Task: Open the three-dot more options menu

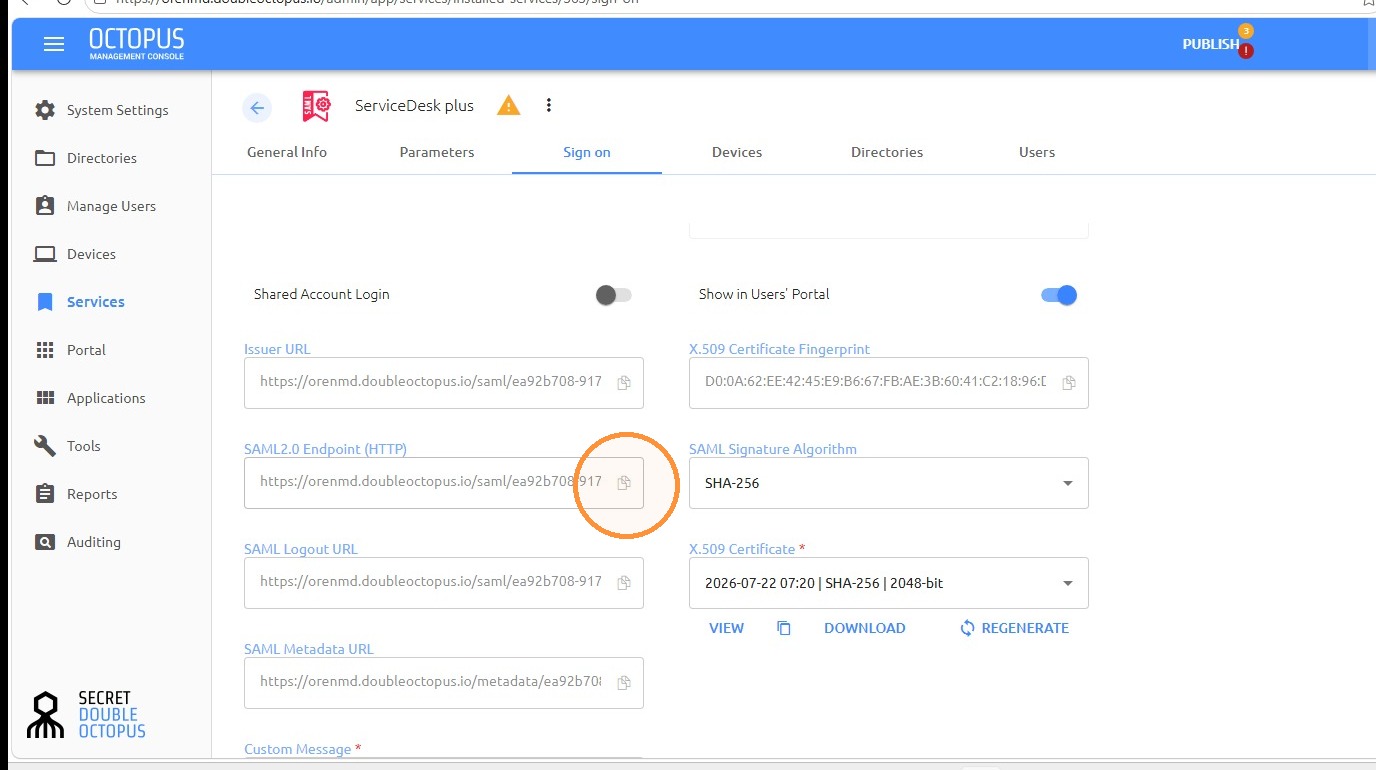Action: (548, 105)
